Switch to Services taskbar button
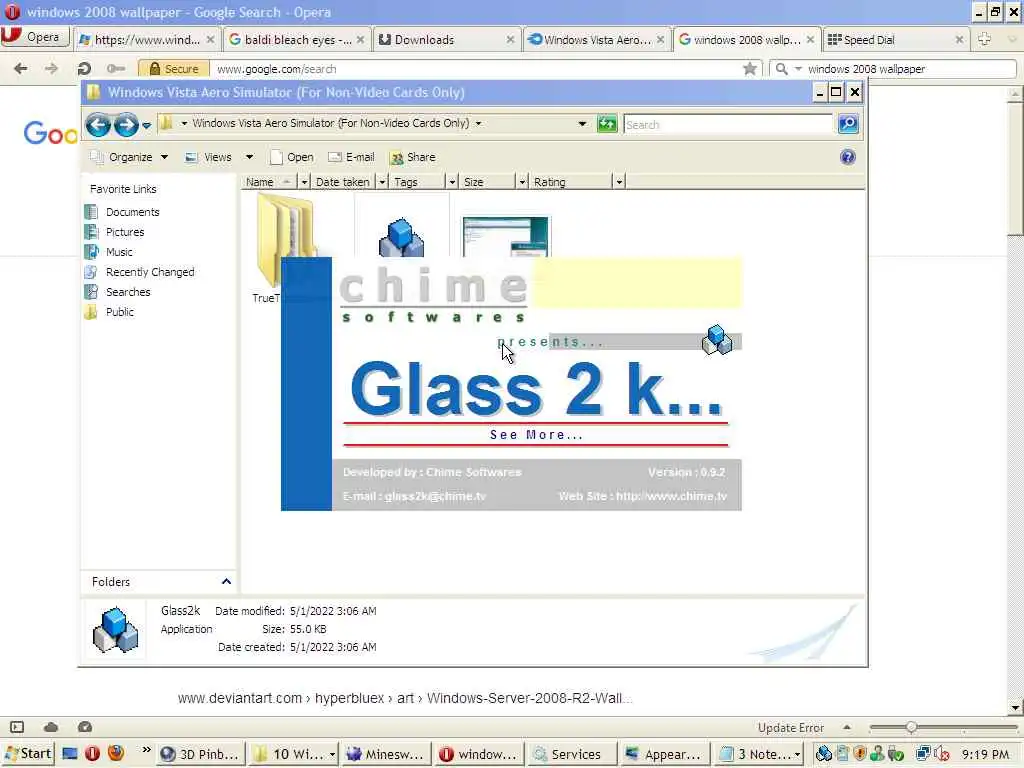Image resolution: width=1024 pixels, height=768 pixels. 573,754
